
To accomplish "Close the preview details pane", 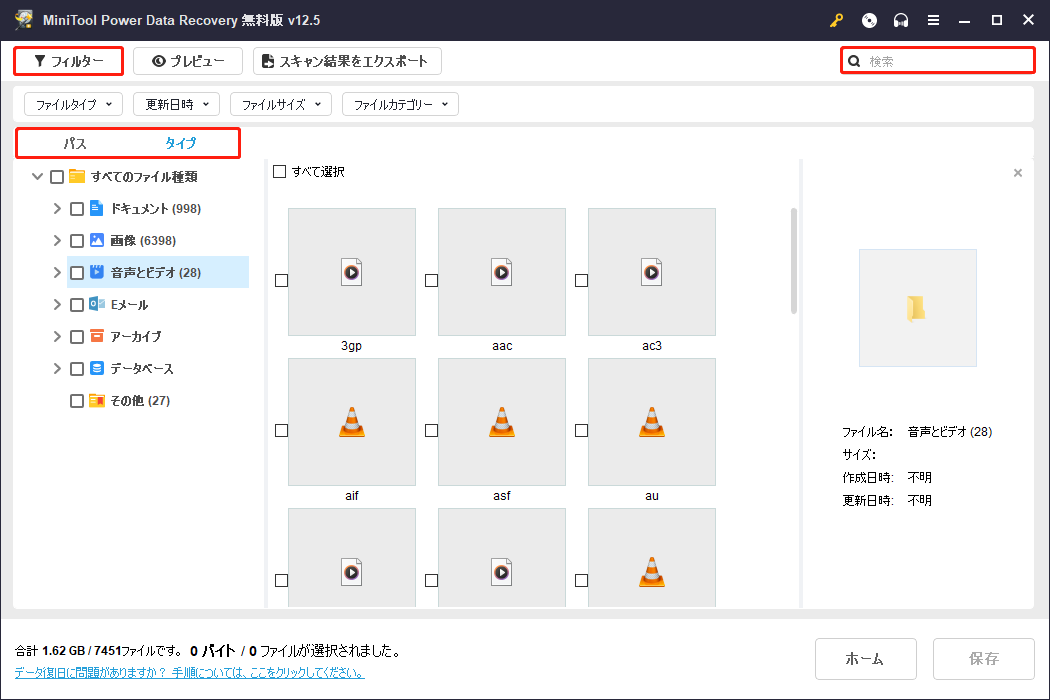I will tap(1018, 173).
